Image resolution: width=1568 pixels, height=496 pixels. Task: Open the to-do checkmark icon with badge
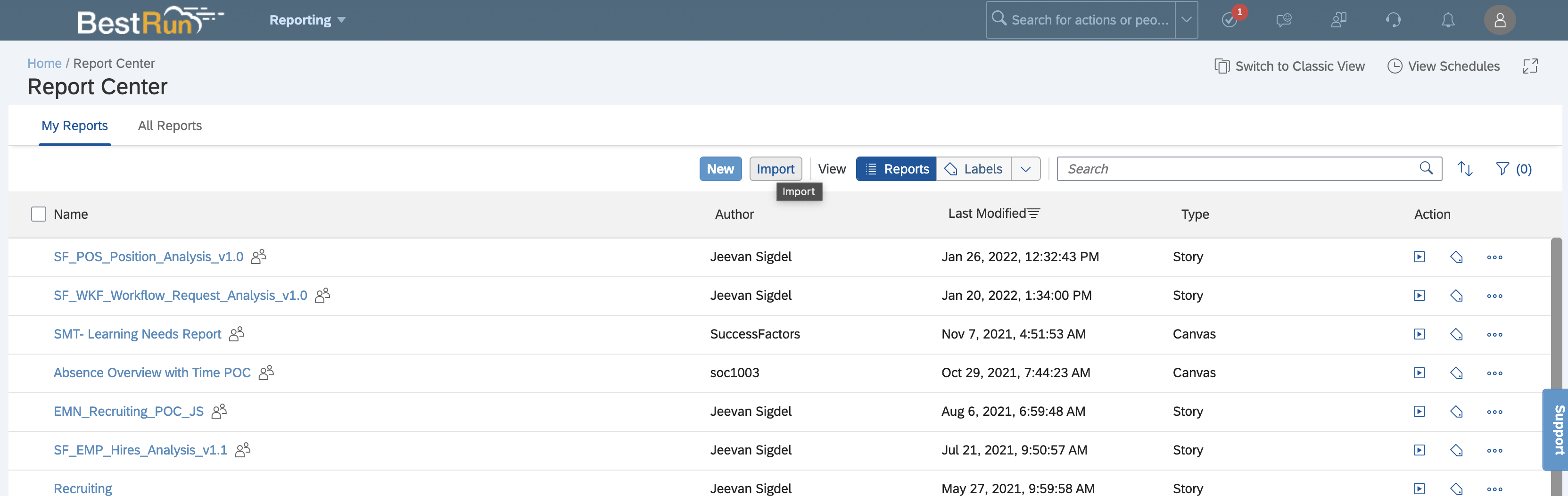click(1230, 20)
